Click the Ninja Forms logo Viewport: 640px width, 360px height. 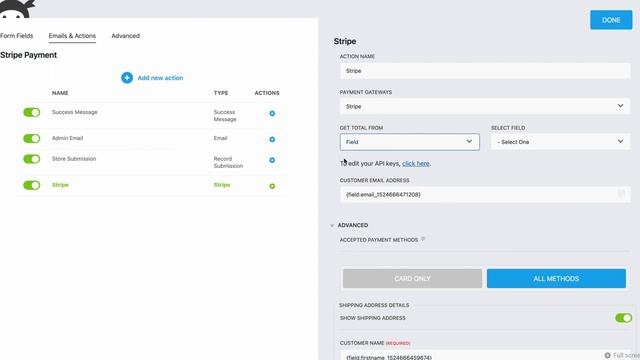click(16, 9)
